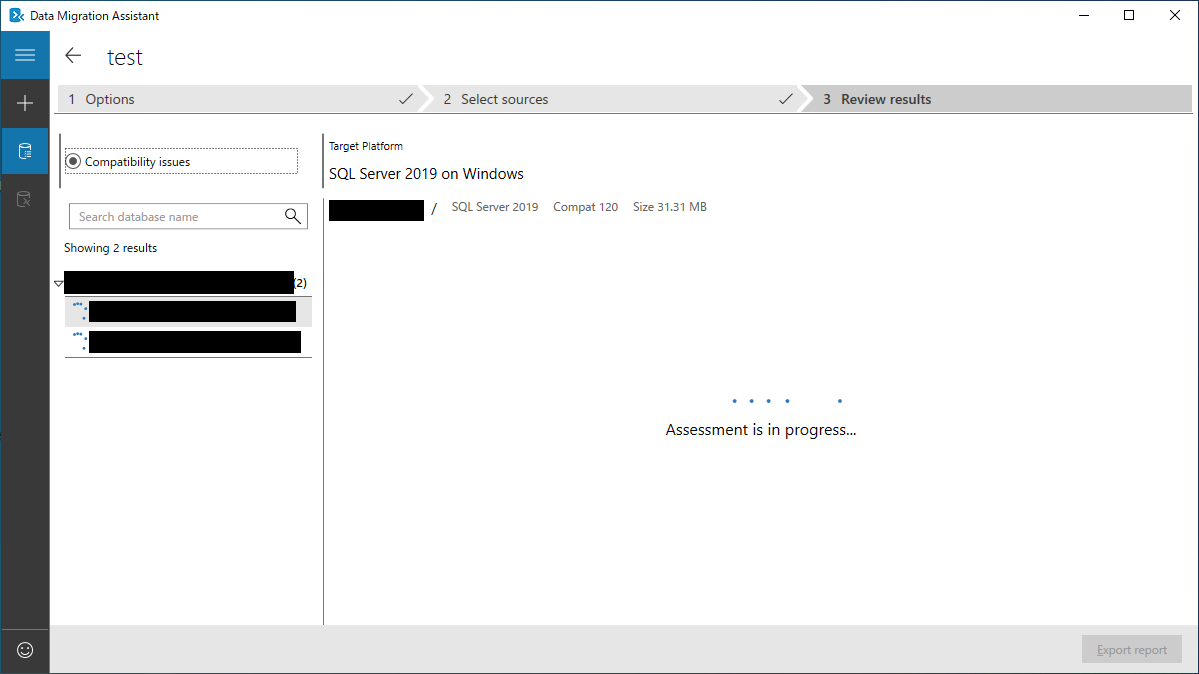Click the 'SQL Server 2019' version label
1199x674 pixels.
click(495, 207)
